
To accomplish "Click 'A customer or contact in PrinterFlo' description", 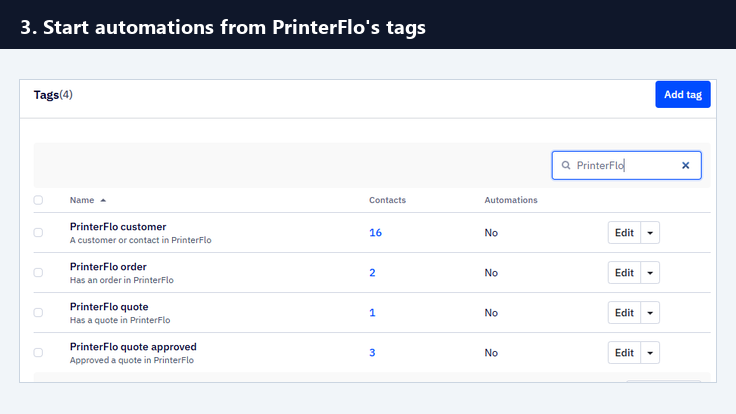I will (x=140, y=240).
